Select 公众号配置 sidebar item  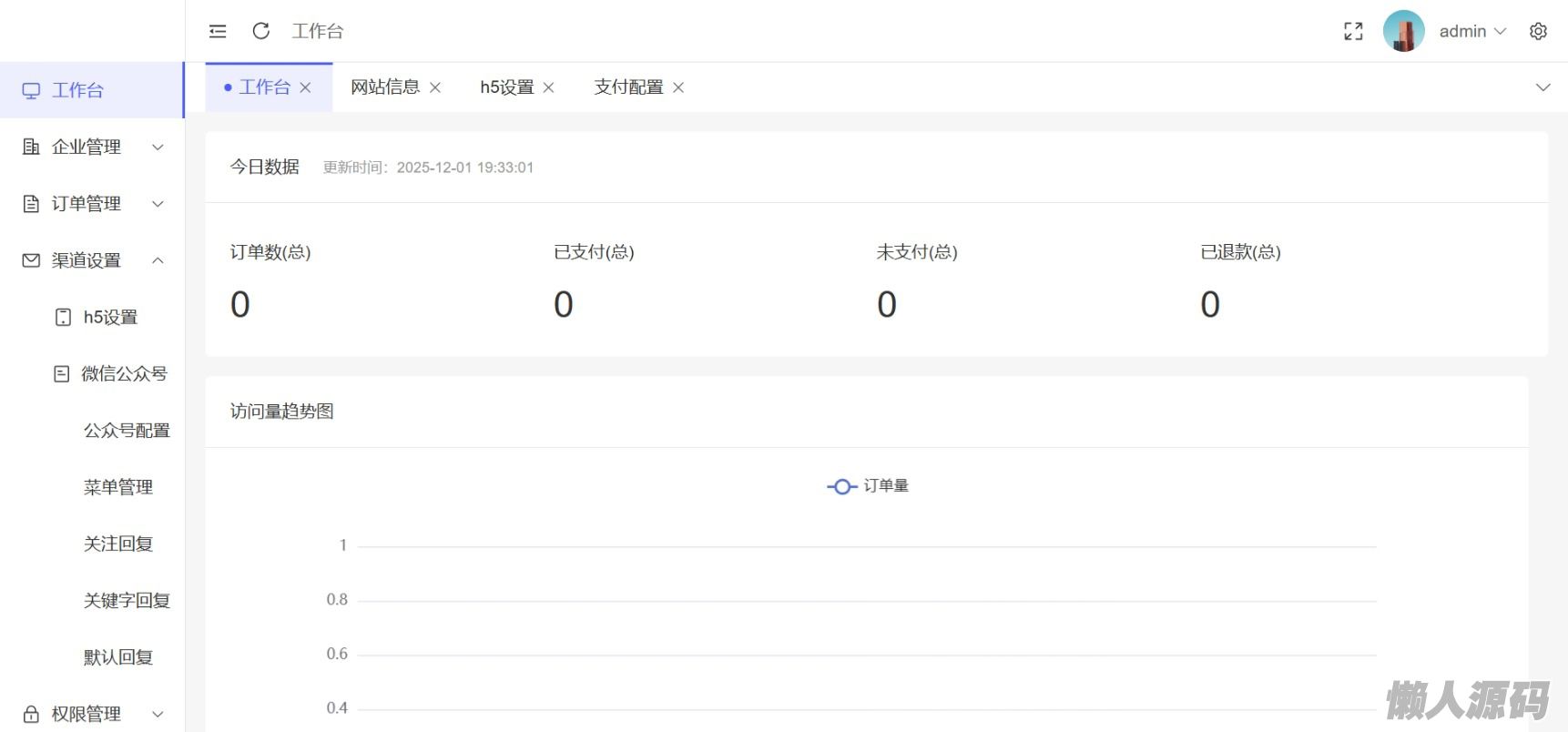[127, 431]
